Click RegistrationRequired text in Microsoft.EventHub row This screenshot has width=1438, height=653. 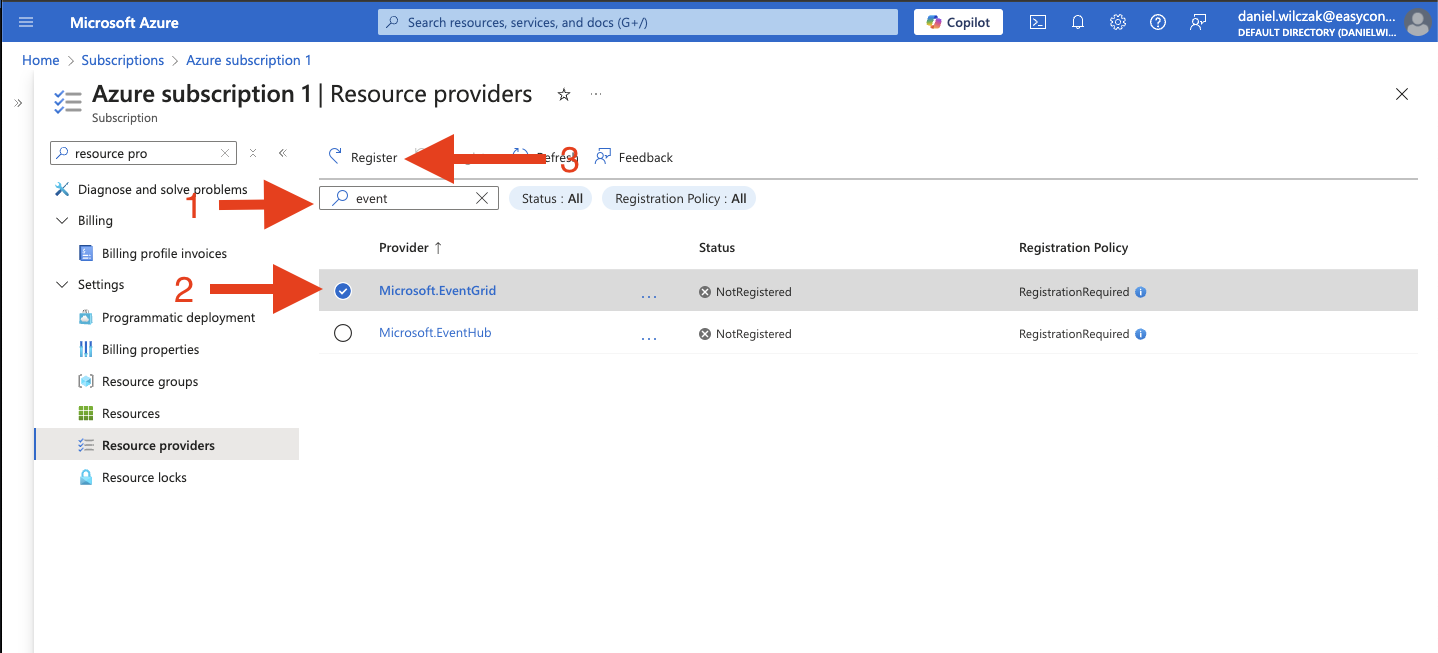pyautogui.click(x=1074, y=334)
